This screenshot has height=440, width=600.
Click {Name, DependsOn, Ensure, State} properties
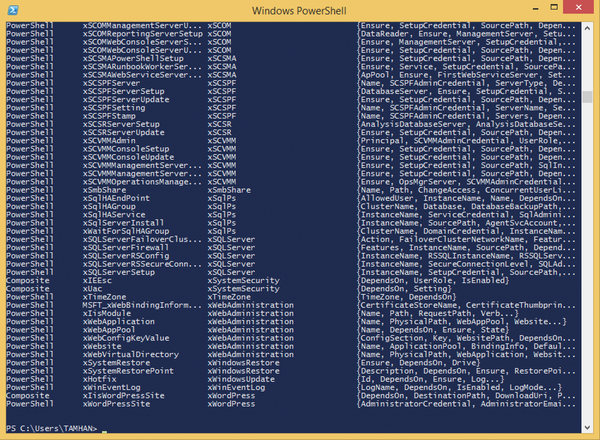[433, 330]
